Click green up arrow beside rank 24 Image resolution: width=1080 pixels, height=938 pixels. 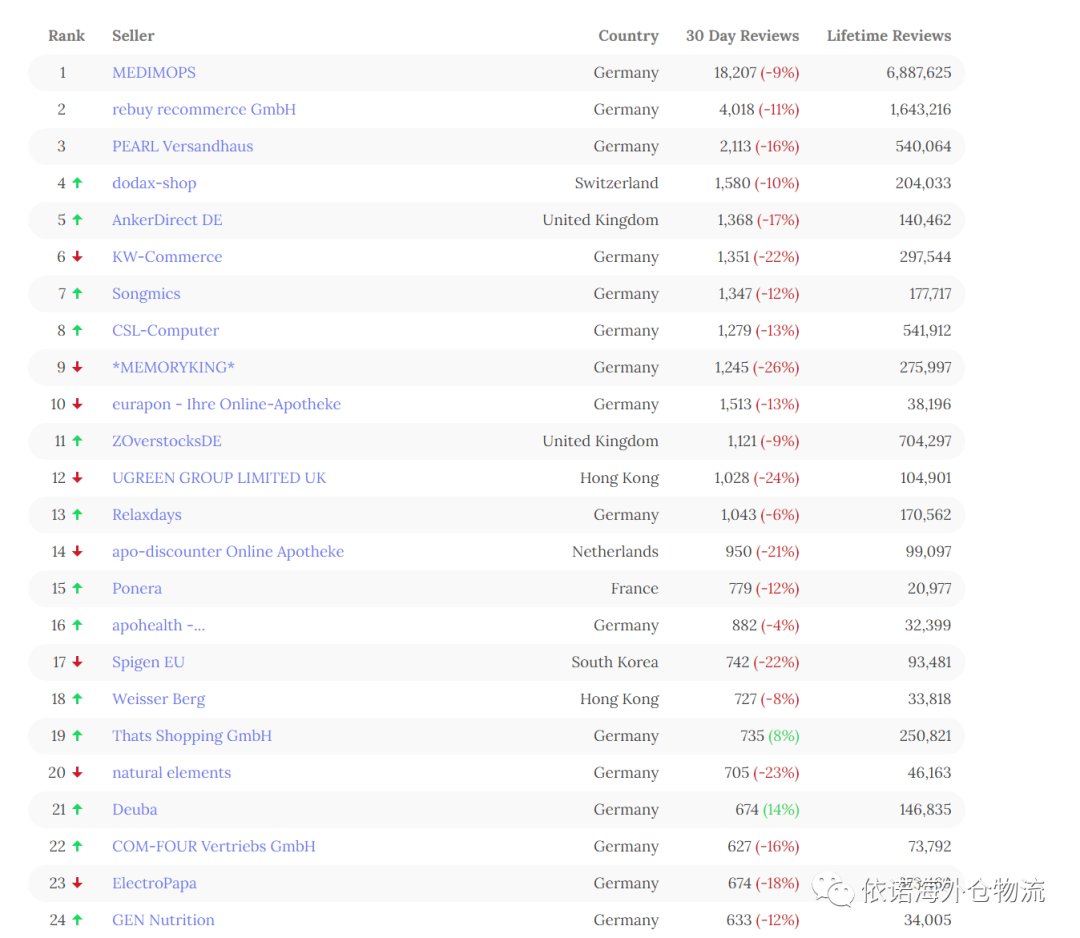tap(77, 920)
